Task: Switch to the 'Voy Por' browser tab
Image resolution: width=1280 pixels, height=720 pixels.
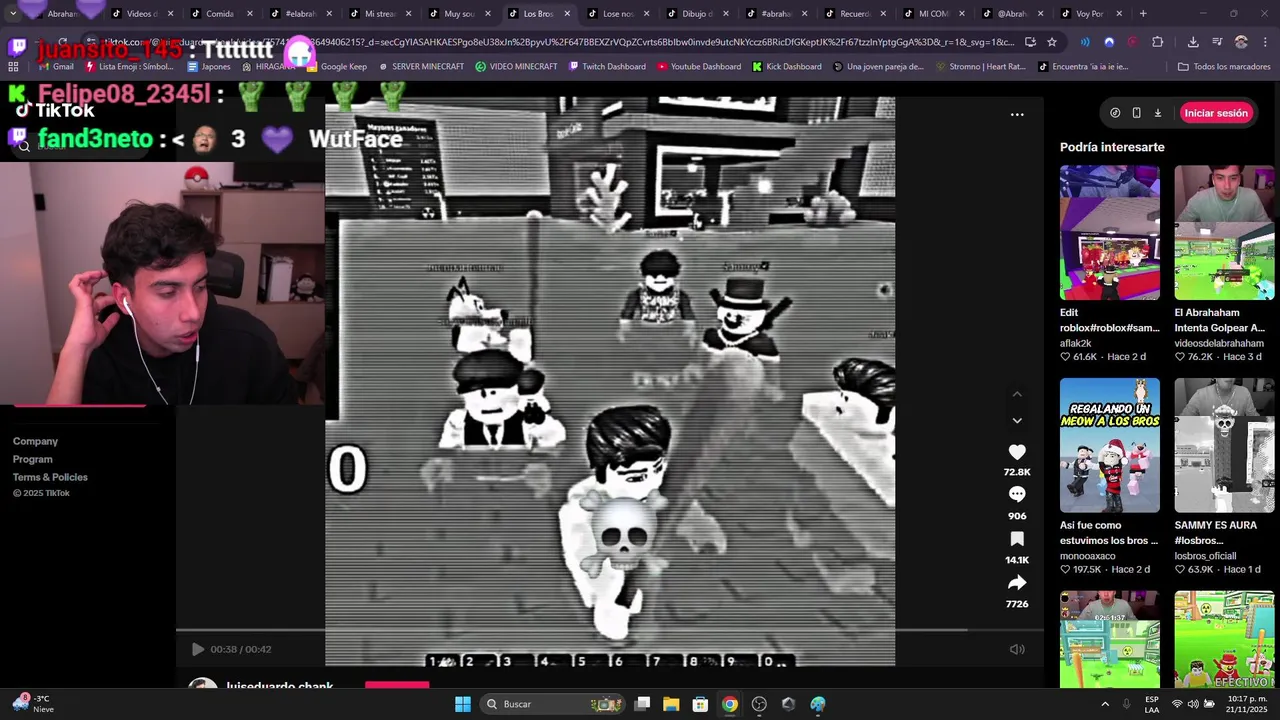Action: (1090, 14)
